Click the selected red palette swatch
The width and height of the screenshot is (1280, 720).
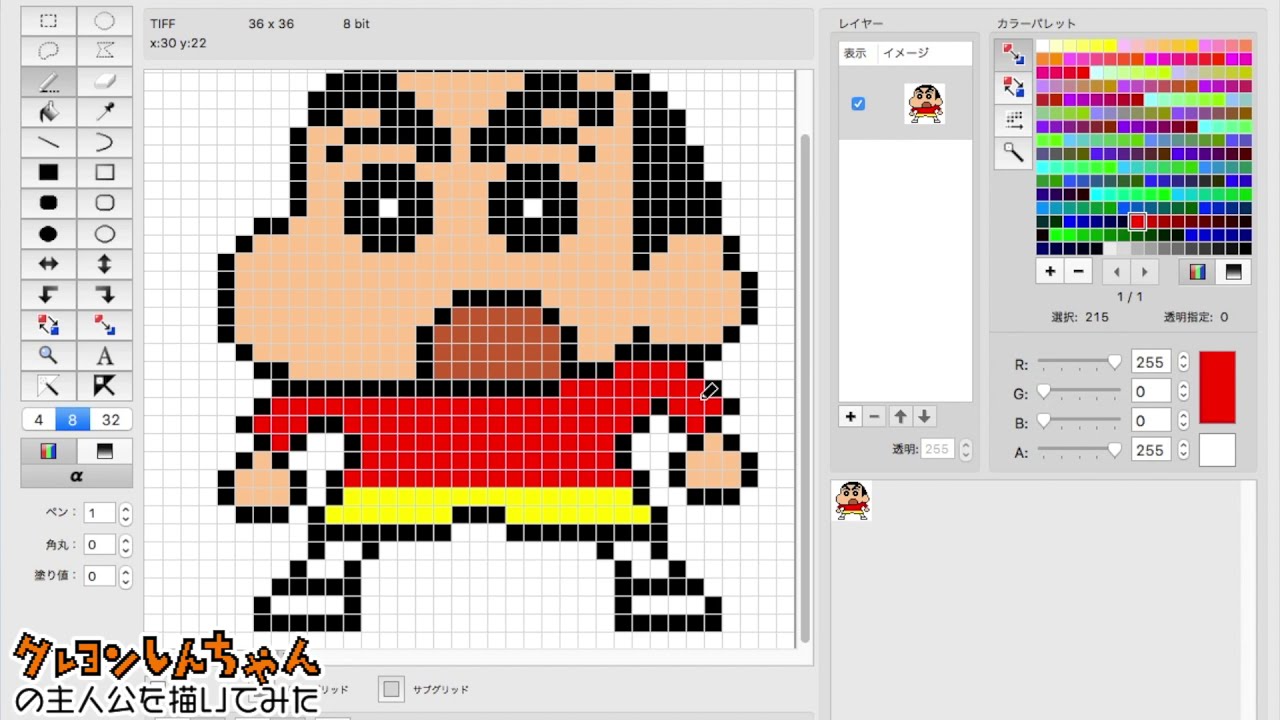pyautogui.click(x=1137, y=221)
